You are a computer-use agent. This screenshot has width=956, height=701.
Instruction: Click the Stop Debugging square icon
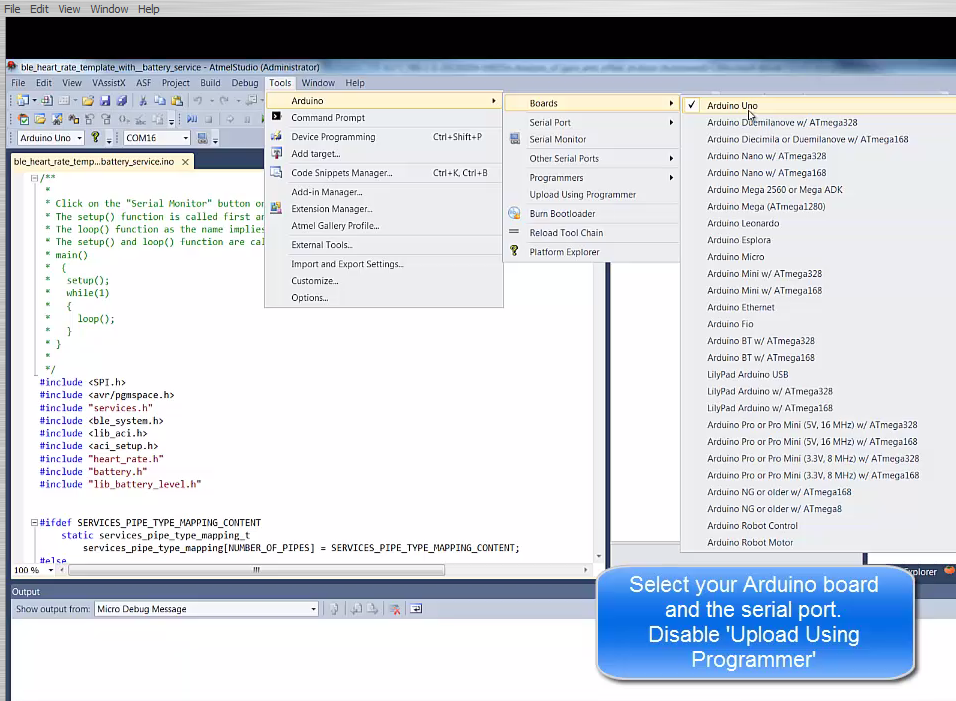pos(208,119)
